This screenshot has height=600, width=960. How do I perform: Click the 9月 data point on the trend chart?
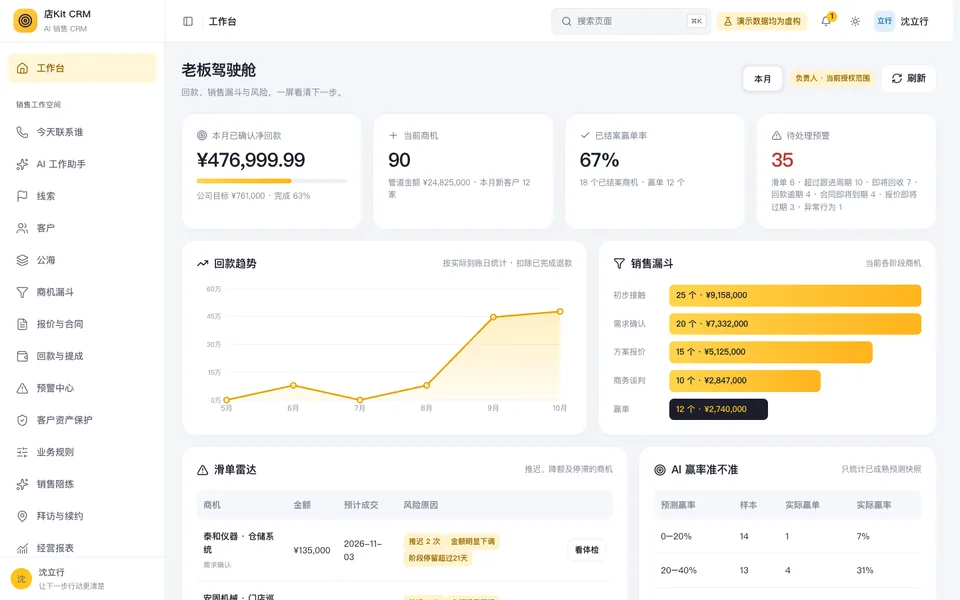tap(493, 317)
